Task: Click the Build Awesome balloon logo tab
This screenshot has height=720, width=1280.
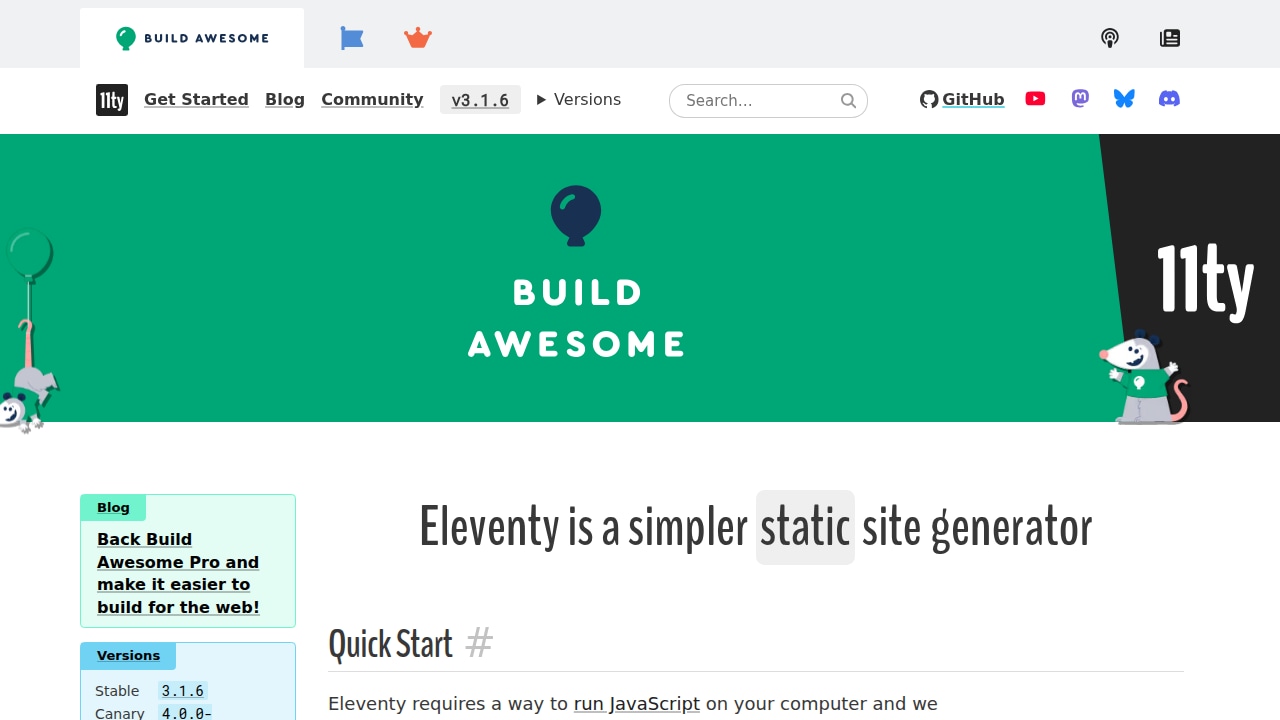Action: [x=192, y=38]
